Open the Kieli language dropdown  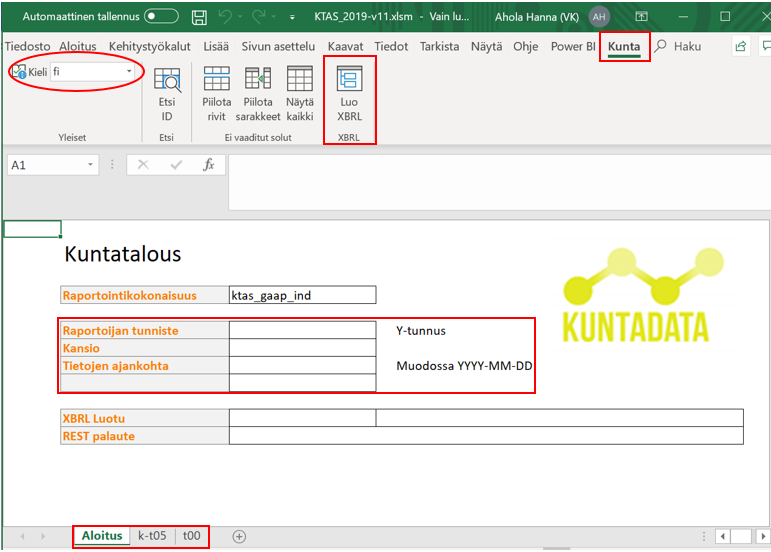pos(129,72)
